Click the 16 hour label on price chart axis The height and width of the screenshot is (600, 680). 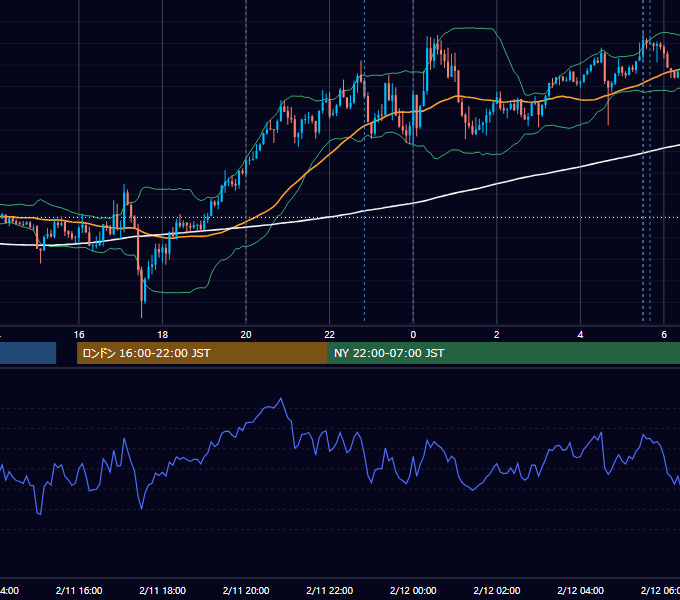[79, 335]
